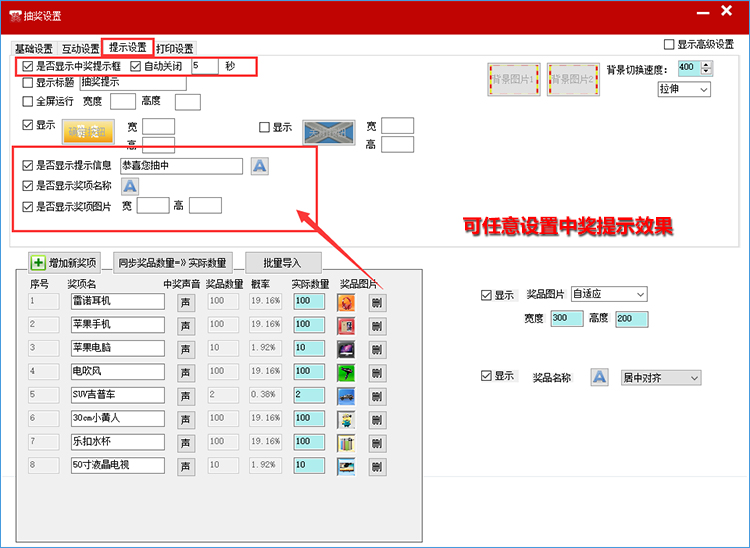Viewport: 750px width, 548px height.
Task: Click 背景图片1 background image button
Action: pyautogui.click(x=517, y=78)
